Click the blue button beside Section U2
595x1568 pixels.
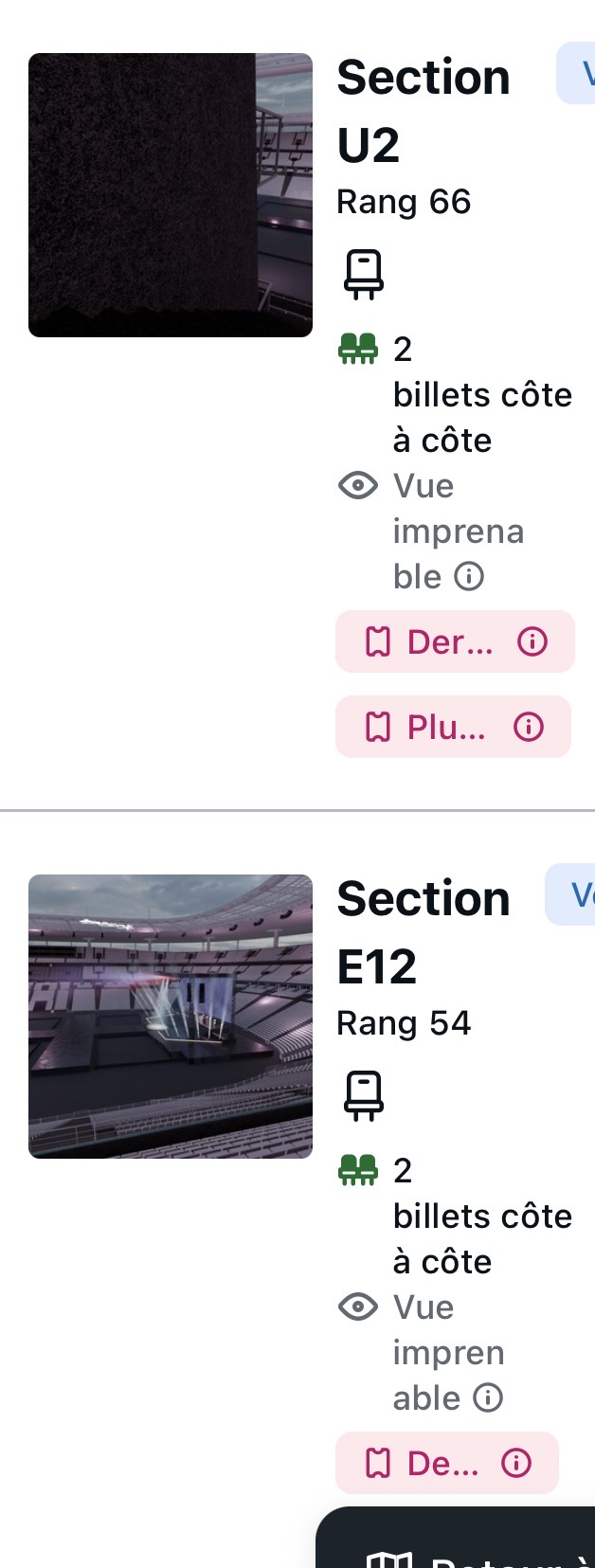(x=575, y=73)
